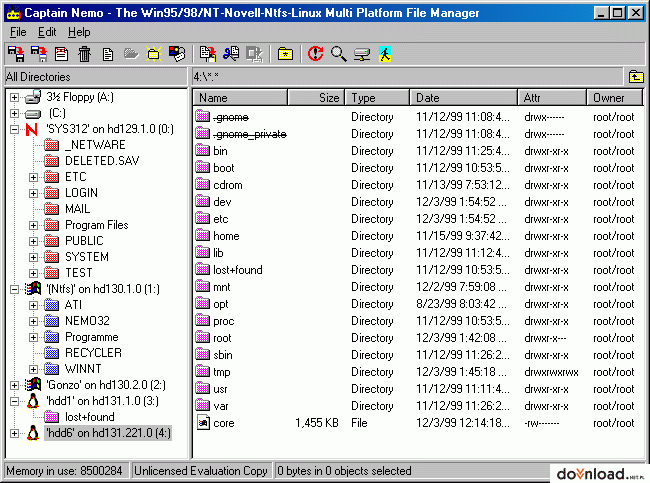Image resolution: width=650 pixels, height=483 pixels.
Task: Expand the 'Gonzo' on hd130.2.0 node
Action: tap(15, 385)
